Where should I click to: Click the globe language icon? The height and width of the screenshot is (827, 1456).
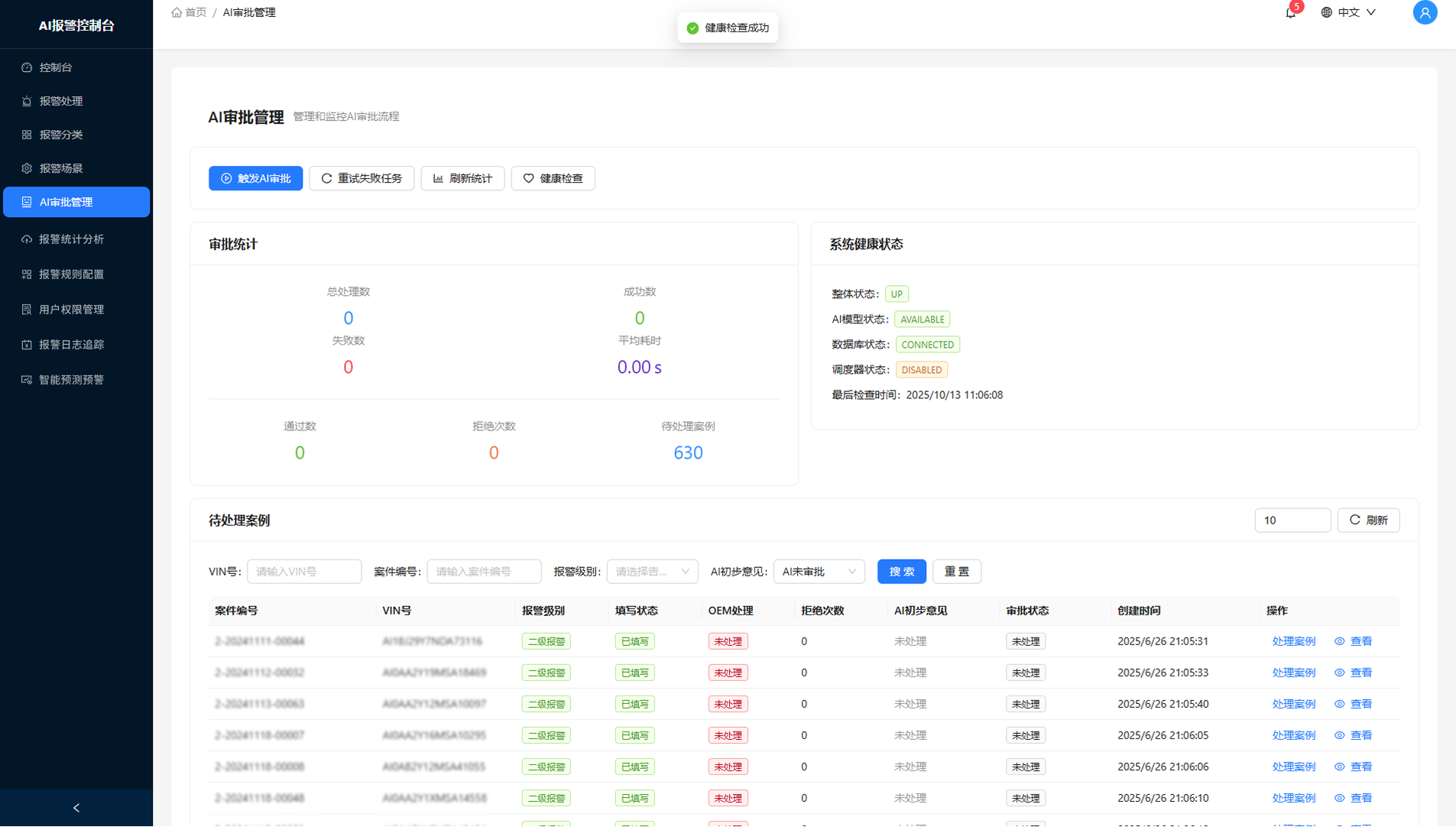1327,12
